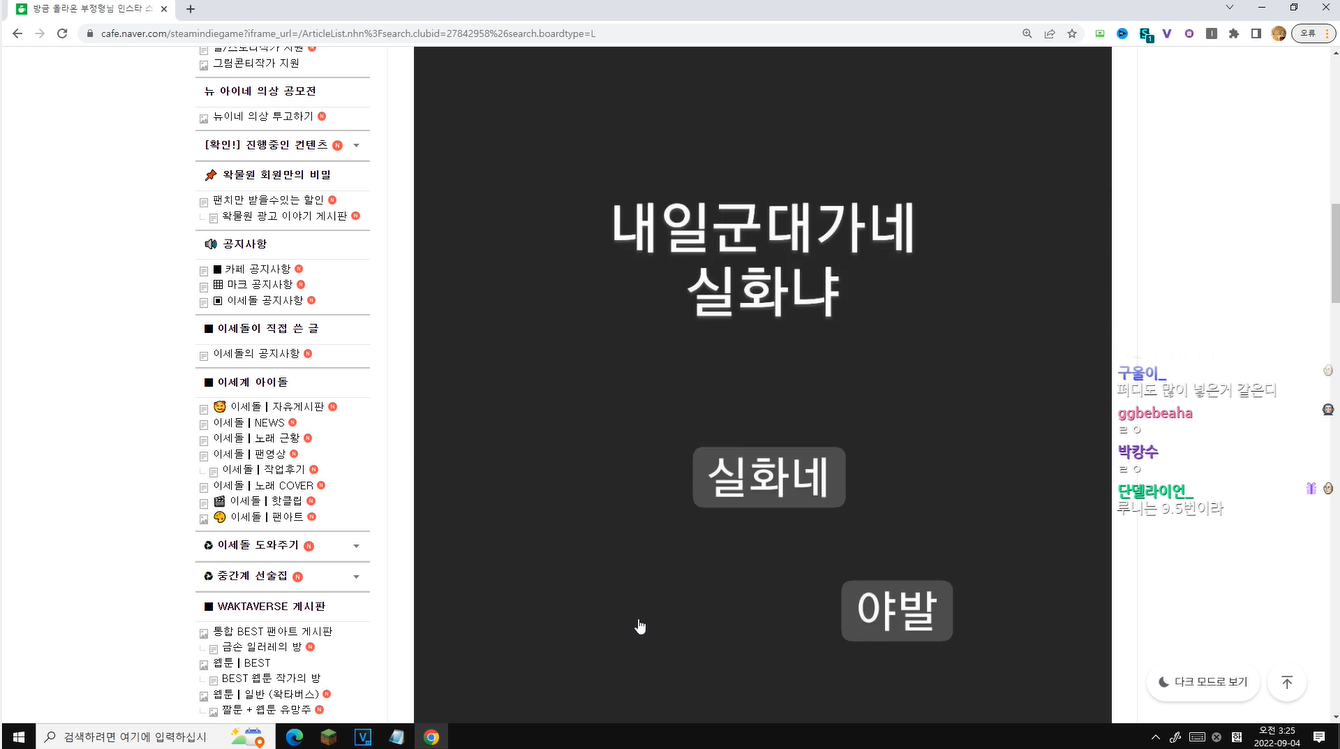Image resolution: width=1340 pixels, height=749 pixels.
Task: Click the purple circle extension icon
Action: 1189,33
